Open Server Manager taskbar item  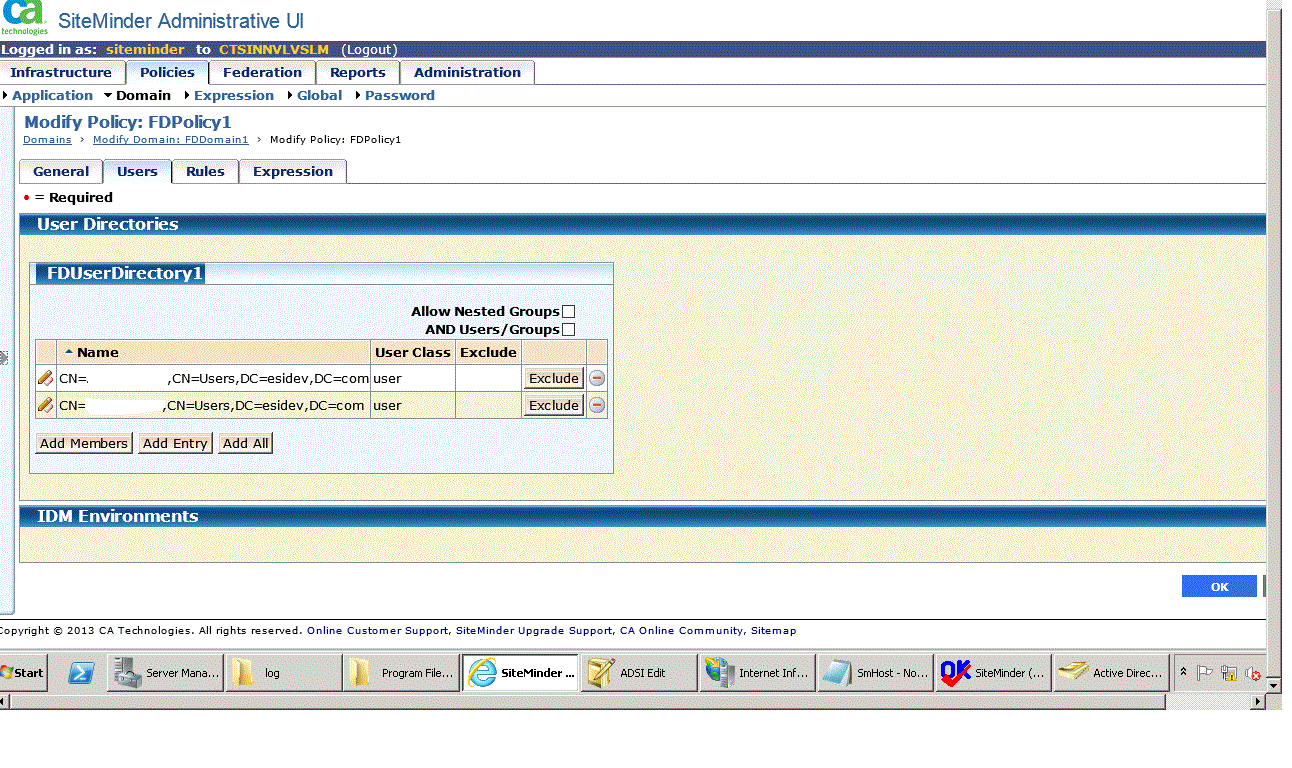pos(165,673)
